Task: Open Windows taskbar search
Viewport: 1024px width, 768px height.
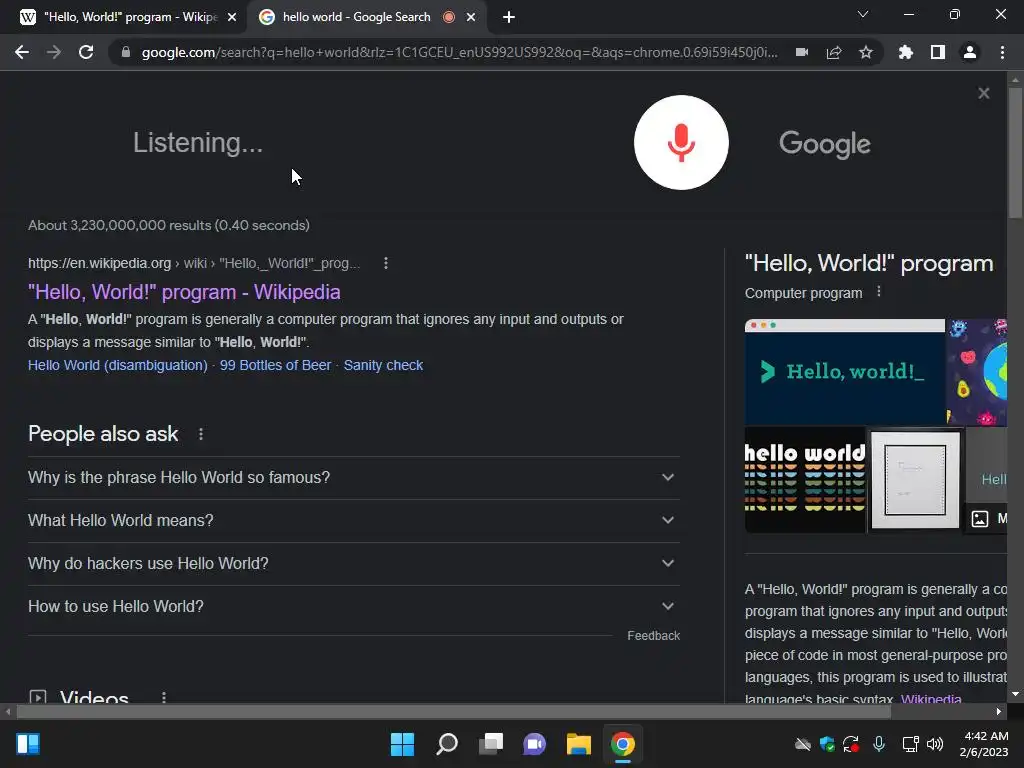Action: (x=447, y=744)
